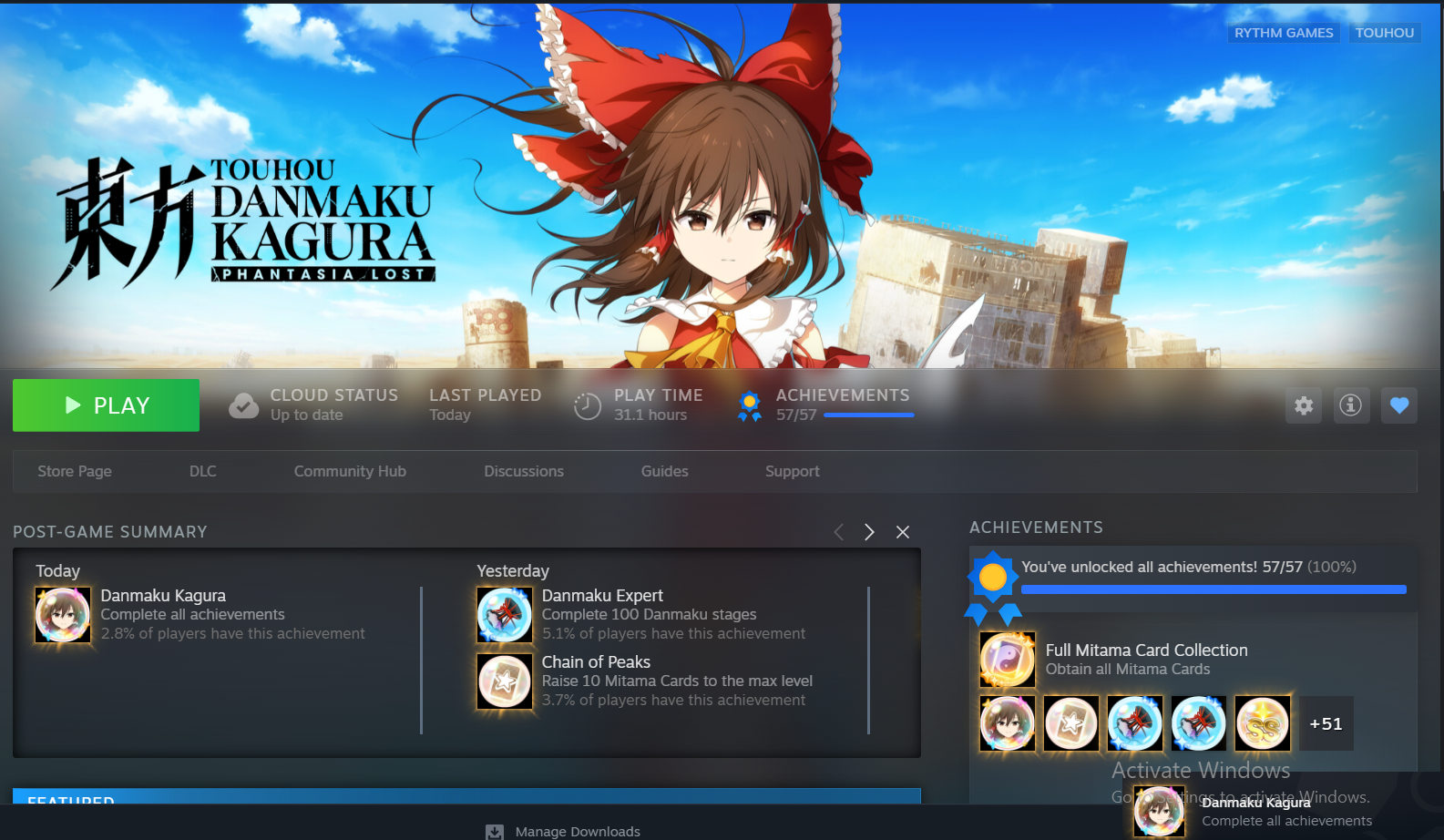Select the Support tab
1444x840 pixels.
point(793,471)
